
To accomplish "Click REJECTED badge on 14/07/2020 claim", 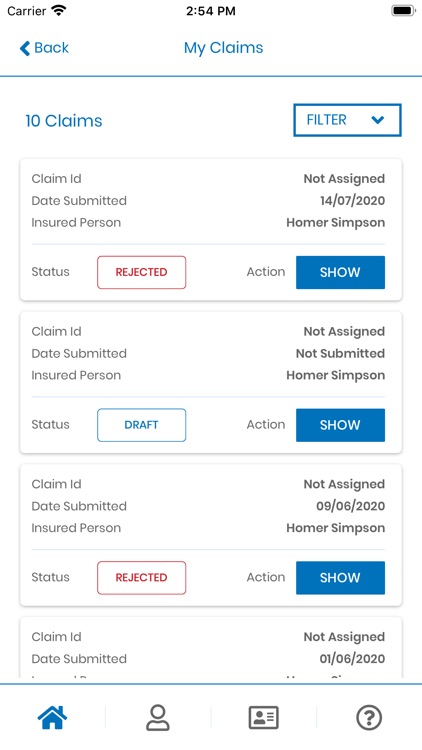I will pos(142,272).
